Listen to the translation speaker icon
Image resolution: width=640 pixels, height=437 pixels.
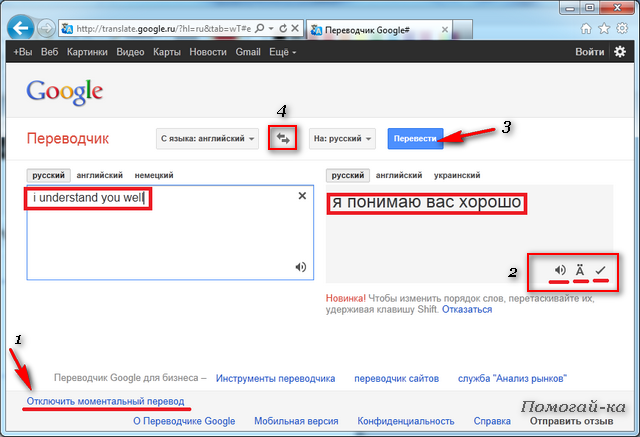coord(560,270)
